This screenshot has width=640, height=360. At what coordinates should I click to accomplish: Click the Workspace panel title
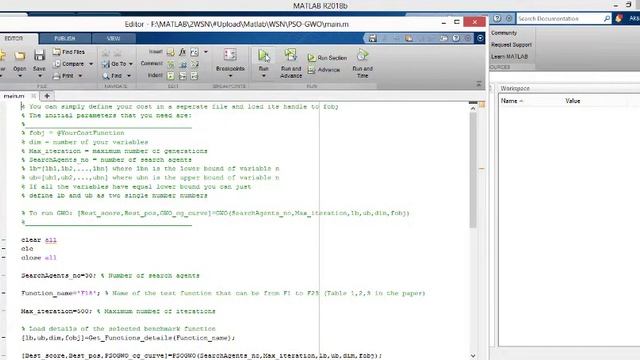point(515,88)
